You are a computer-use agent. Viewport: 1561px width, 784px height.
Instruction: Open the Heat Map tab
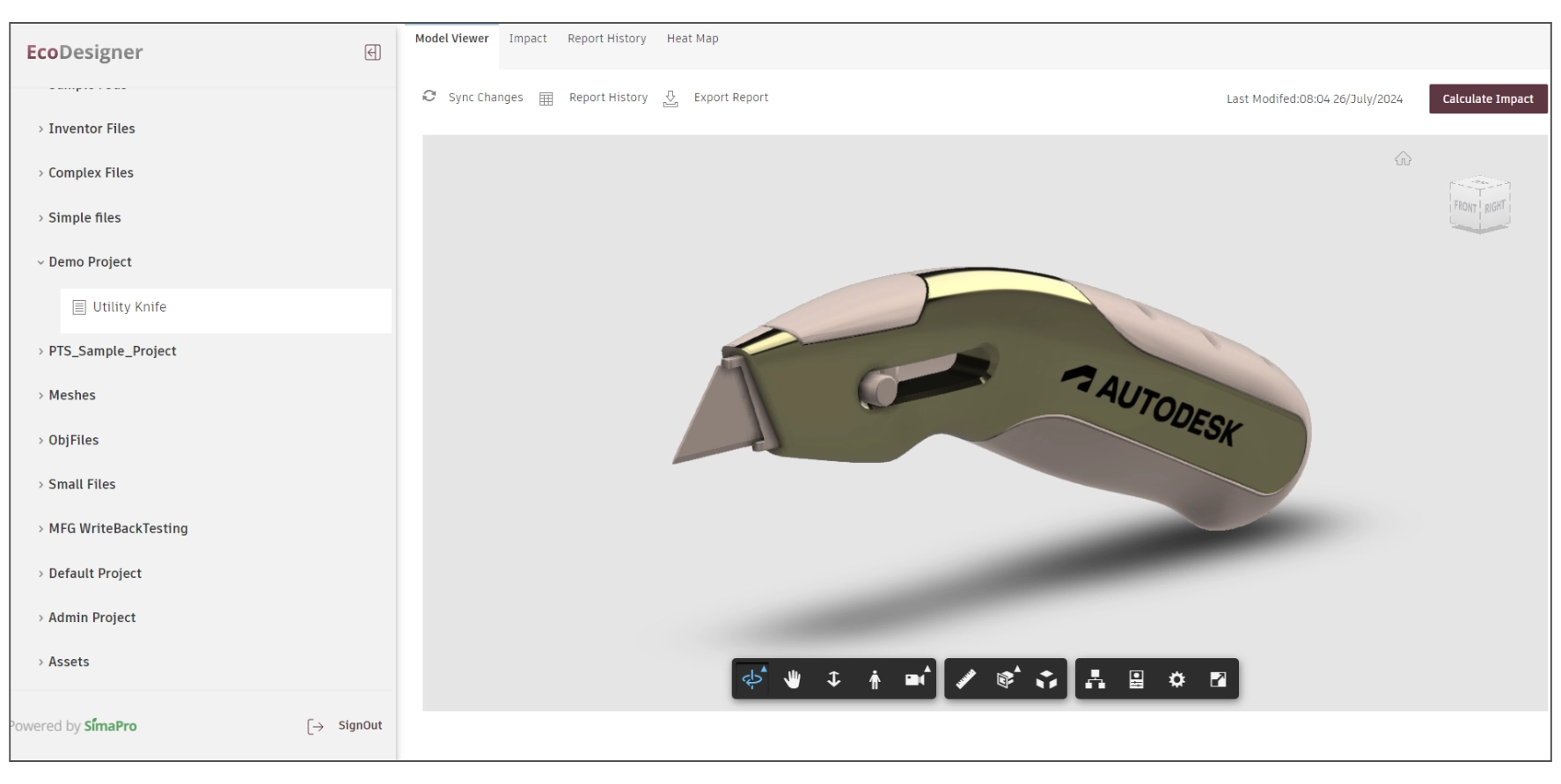[693, 39]
